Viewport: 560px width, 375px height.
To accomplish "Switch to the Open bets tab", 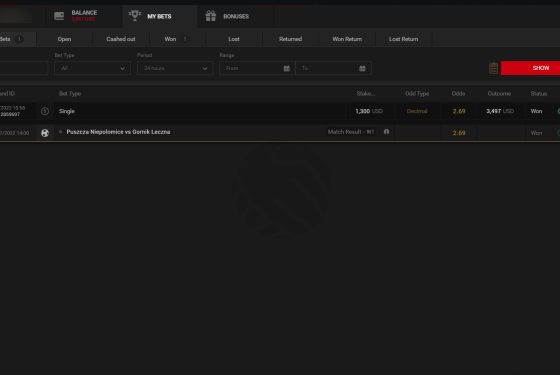I will pos(64,39).
